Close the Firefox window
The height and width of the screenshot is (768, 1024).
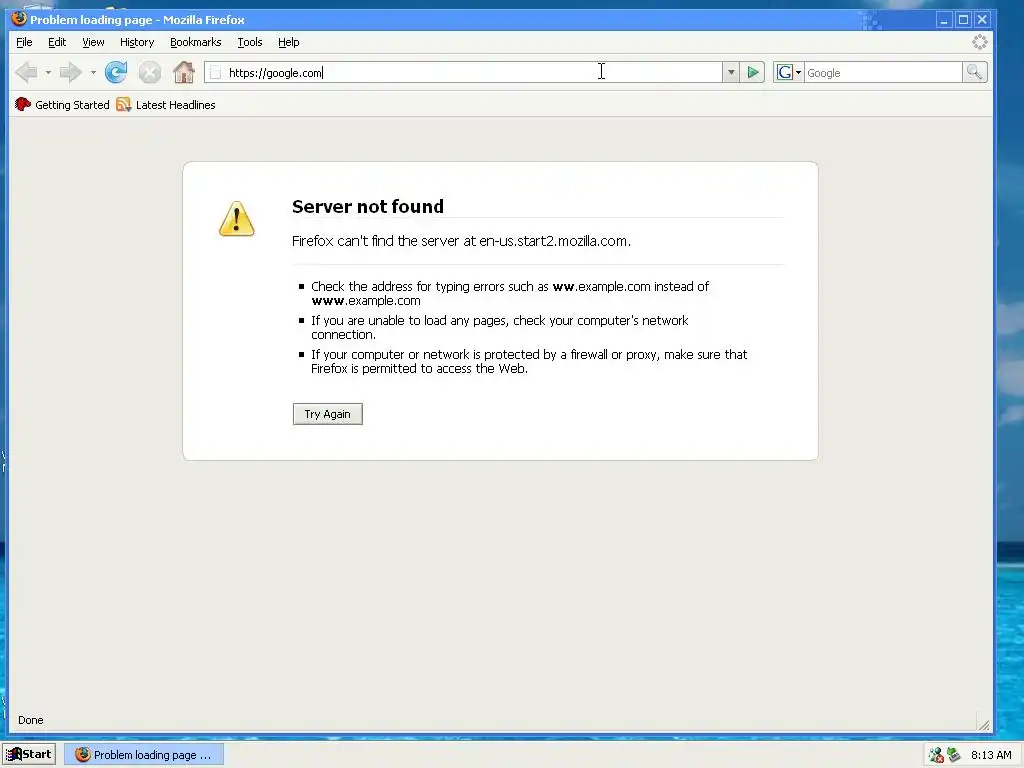click(982, 20)
